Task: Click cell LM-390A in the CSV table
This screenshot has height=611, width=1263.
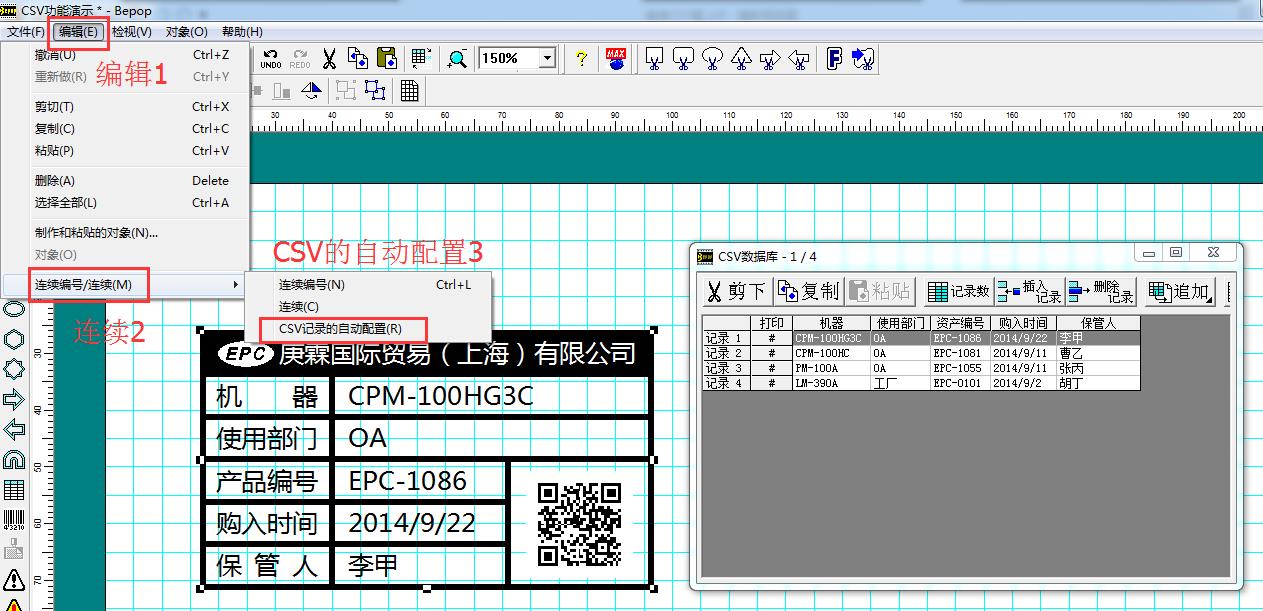Action: pyautogui.click(x=831, y=383)
